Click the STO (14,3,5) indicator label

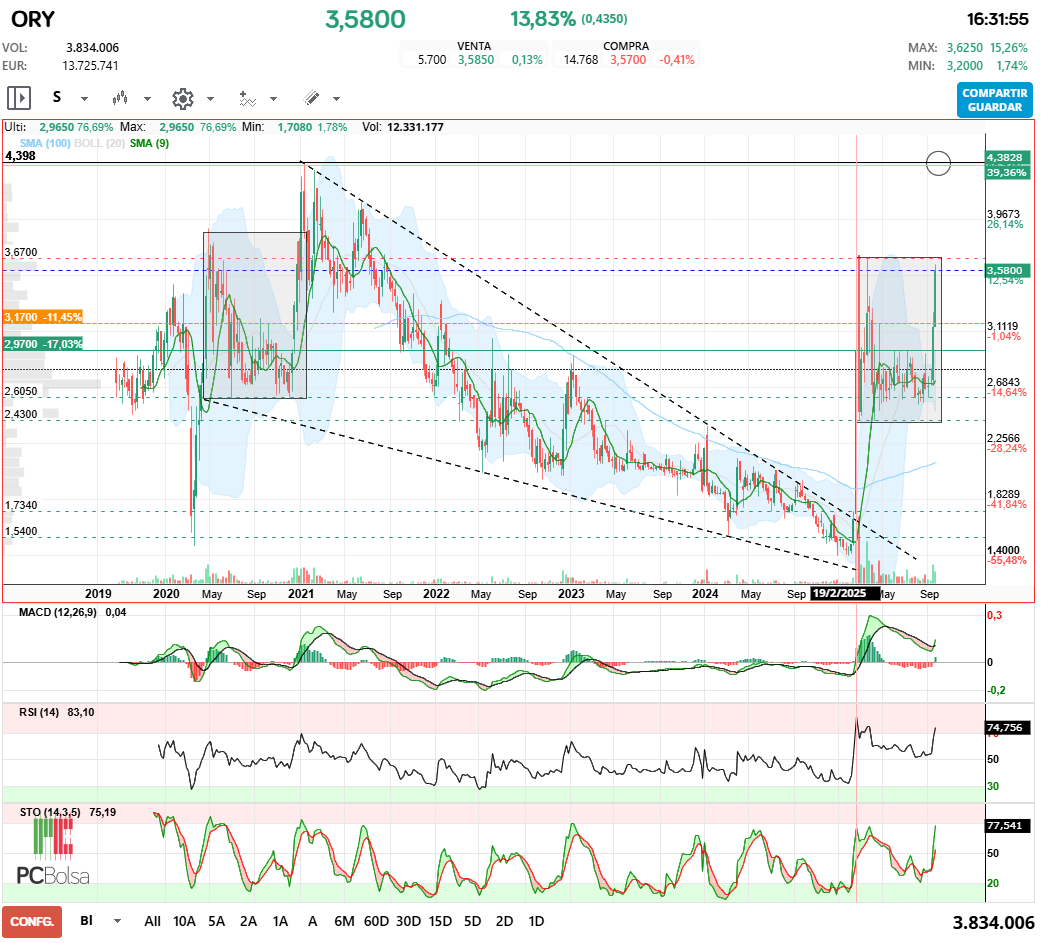(x=50, y=812)
